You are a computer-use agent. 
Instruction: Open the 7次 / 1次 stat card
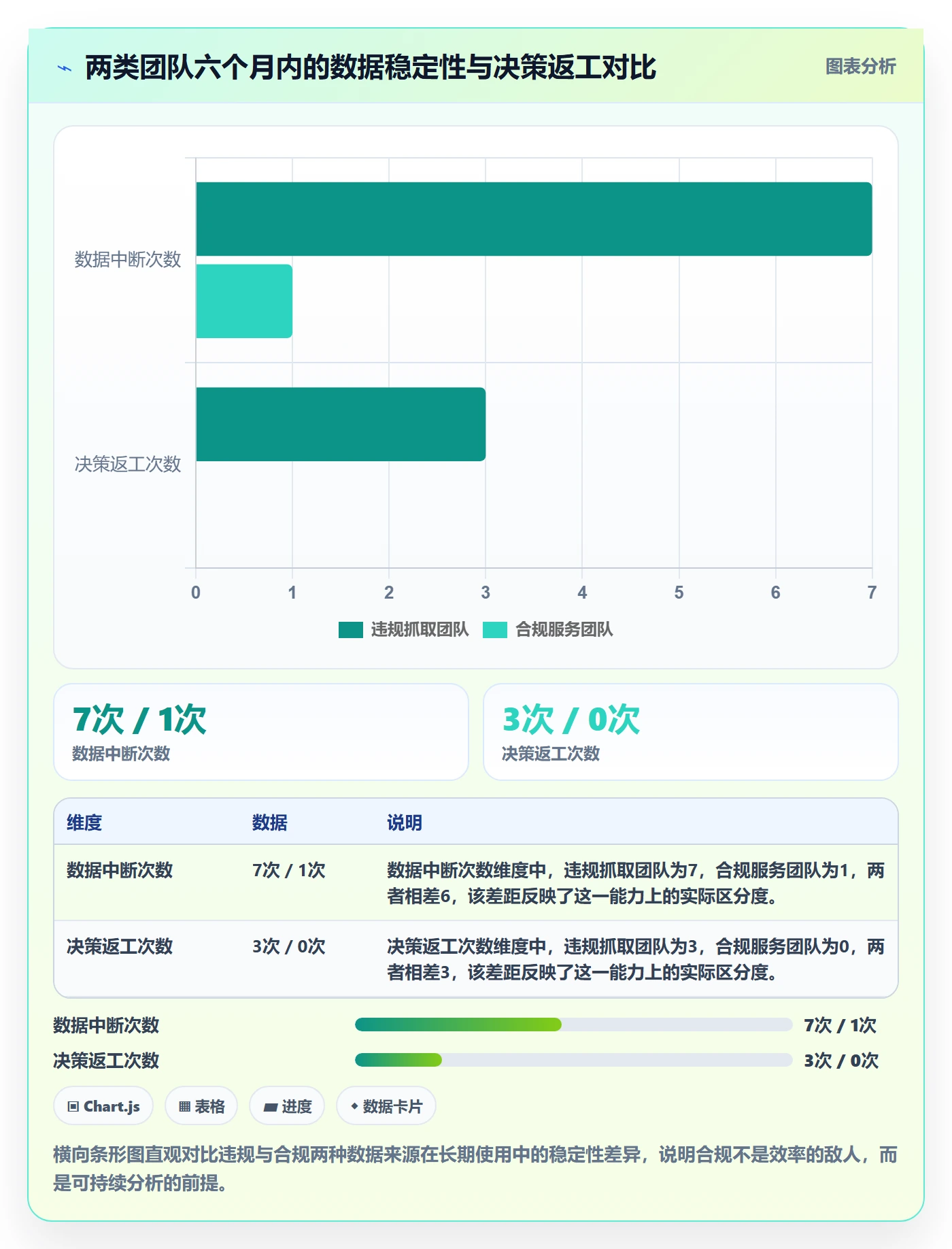261,732
